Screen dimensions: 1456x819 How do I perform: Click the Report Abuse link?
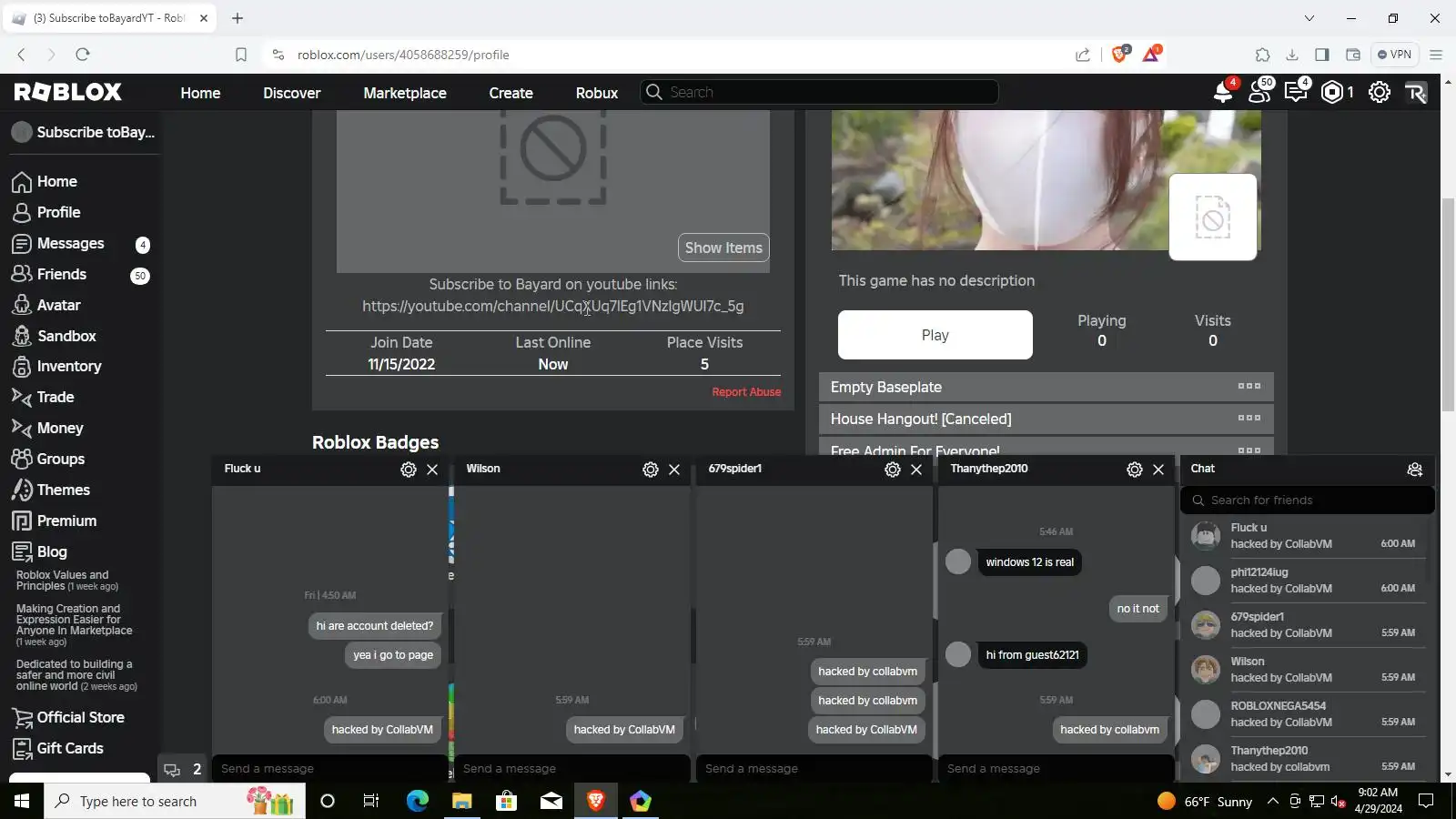click(x=746, y=392)
